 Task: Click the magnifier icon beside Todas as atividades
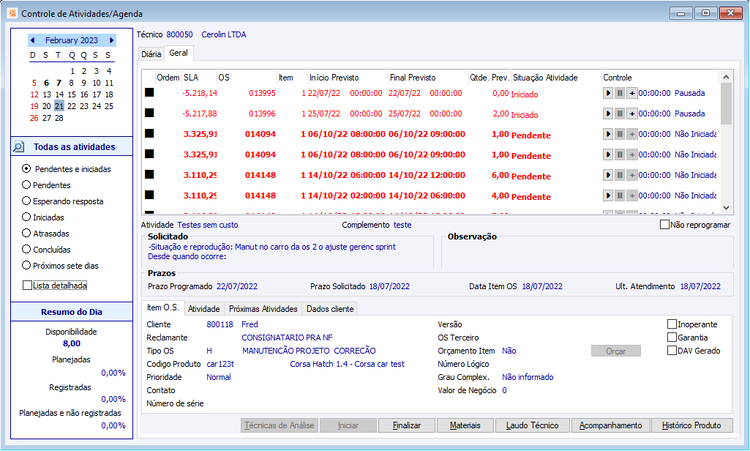point(18,147)
